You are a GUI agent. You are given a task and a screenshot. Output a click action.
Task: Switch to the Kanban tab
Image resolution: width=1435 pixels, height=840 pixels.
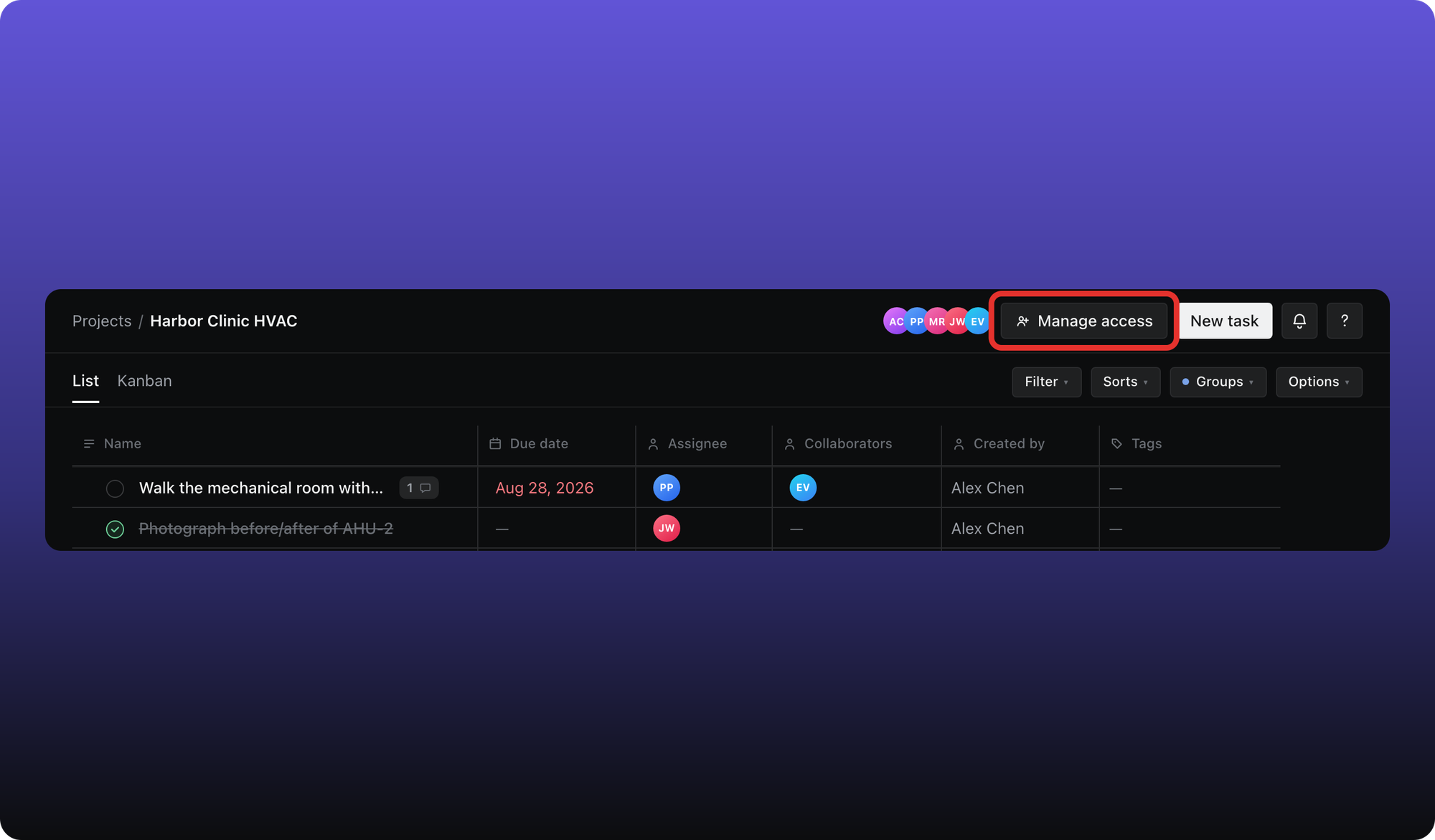(144, 381)
